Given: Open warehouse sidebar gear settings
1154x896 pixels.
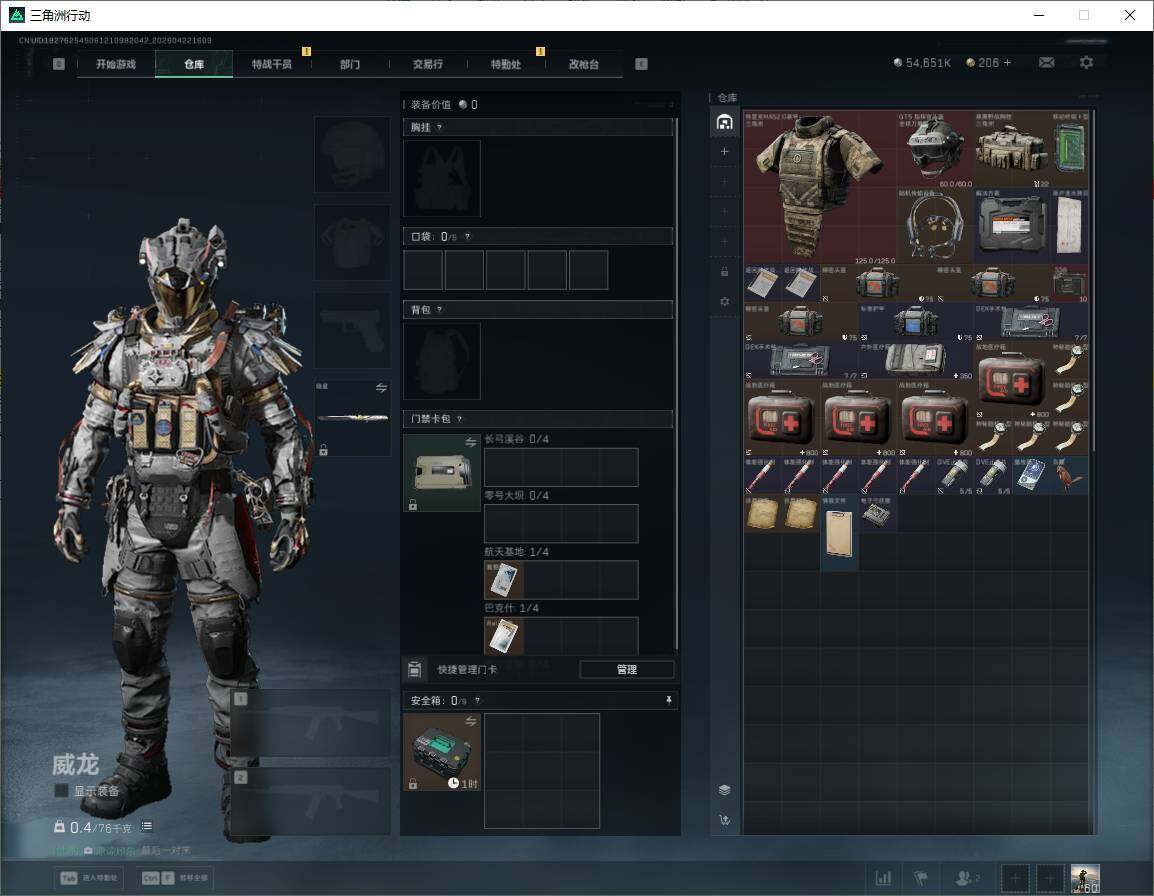Looking at the screenshot, I should tap(724, 302).
